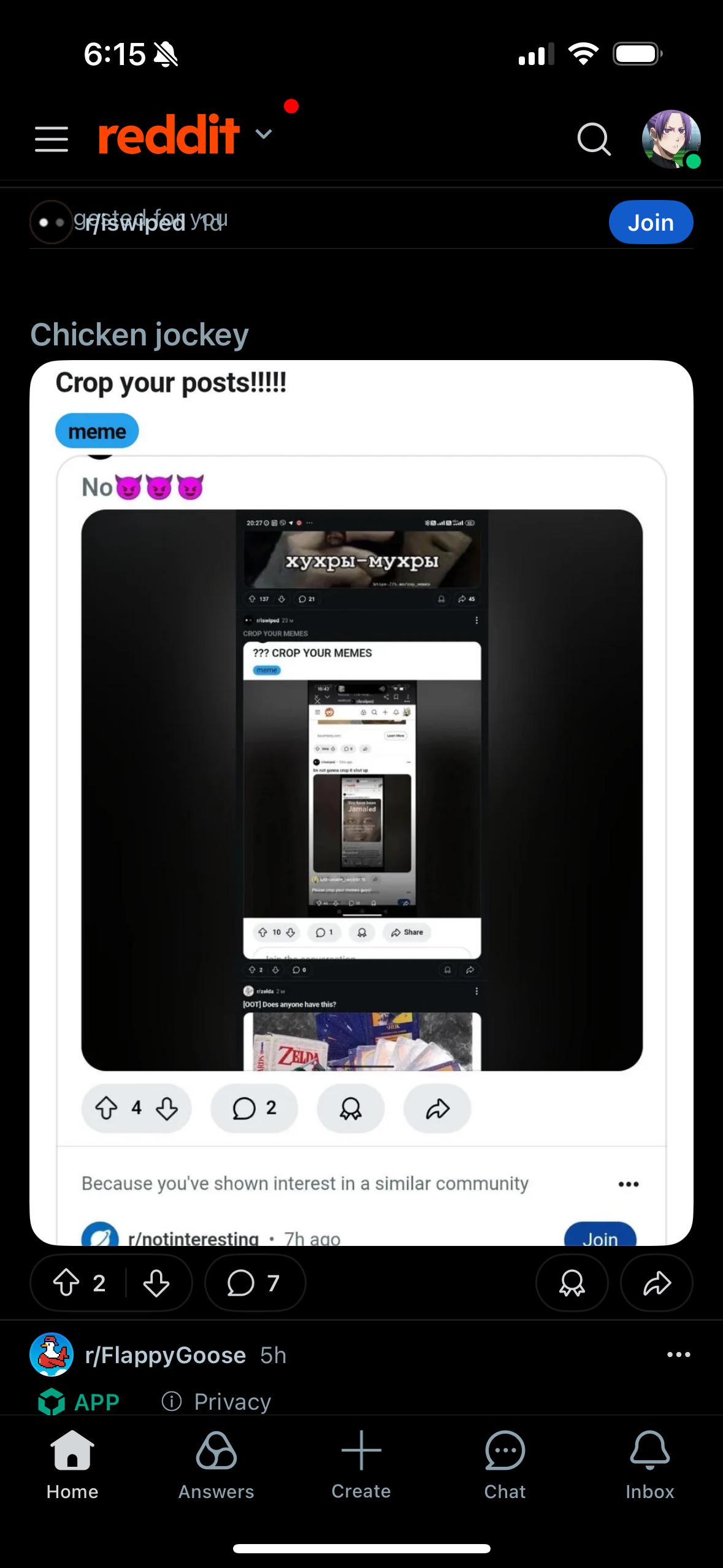
Task: Share the Chicken jockey post
Action: tap(657, 1283)
